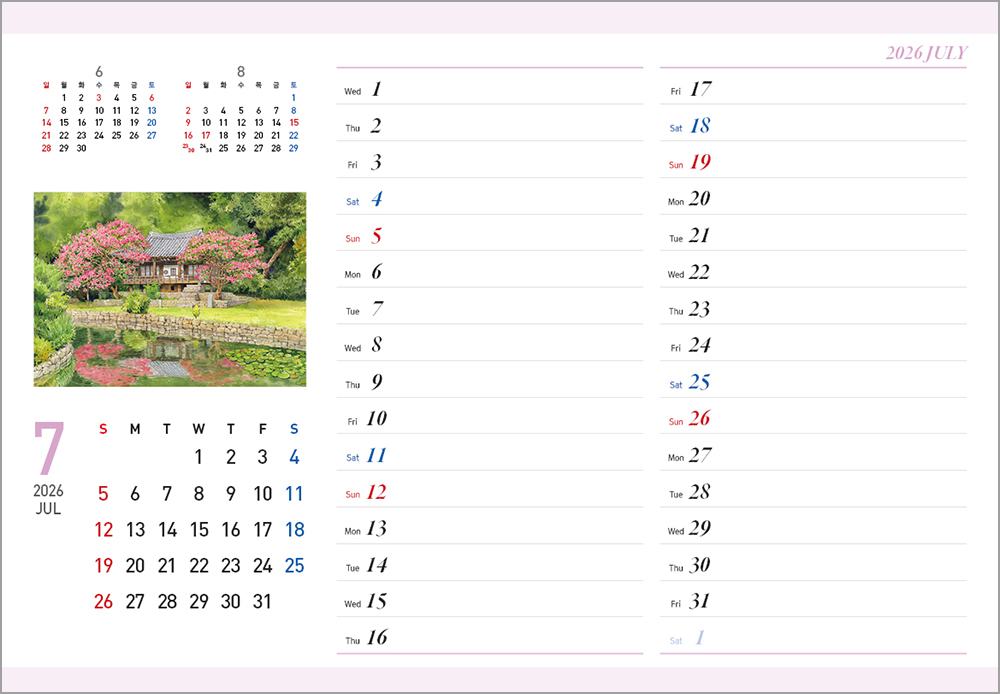Click the 2026 JULY header text
This screenshot has width=1000, height=694.
928,52
